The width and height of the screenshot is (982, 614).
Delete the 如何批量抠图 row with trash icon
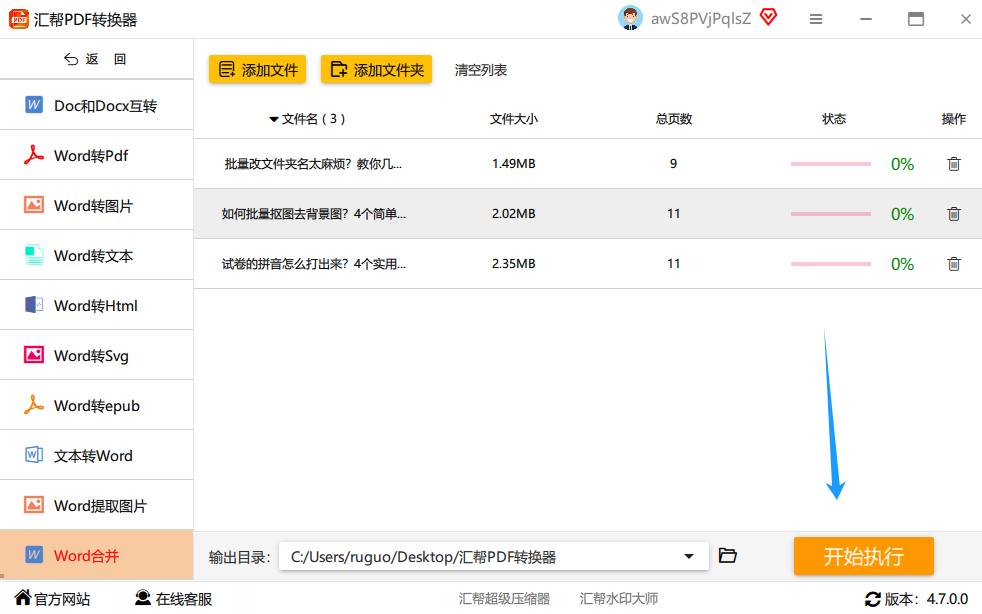(x=954, y=214)
